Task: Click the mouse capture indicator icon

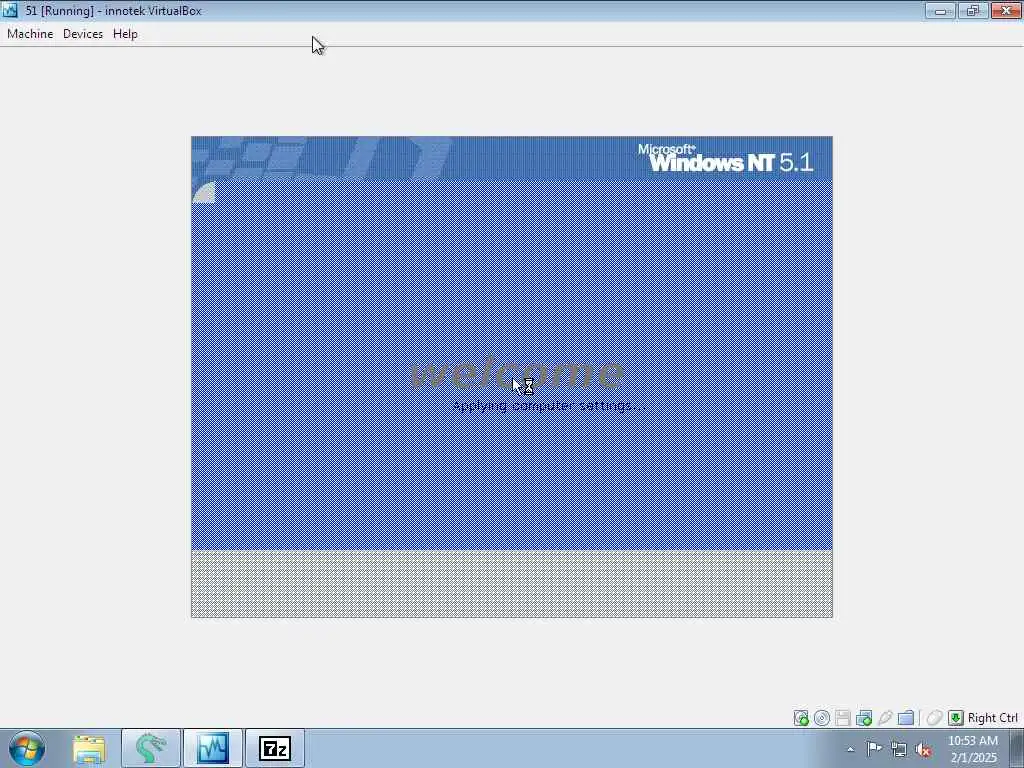Action: coord(935,718)
